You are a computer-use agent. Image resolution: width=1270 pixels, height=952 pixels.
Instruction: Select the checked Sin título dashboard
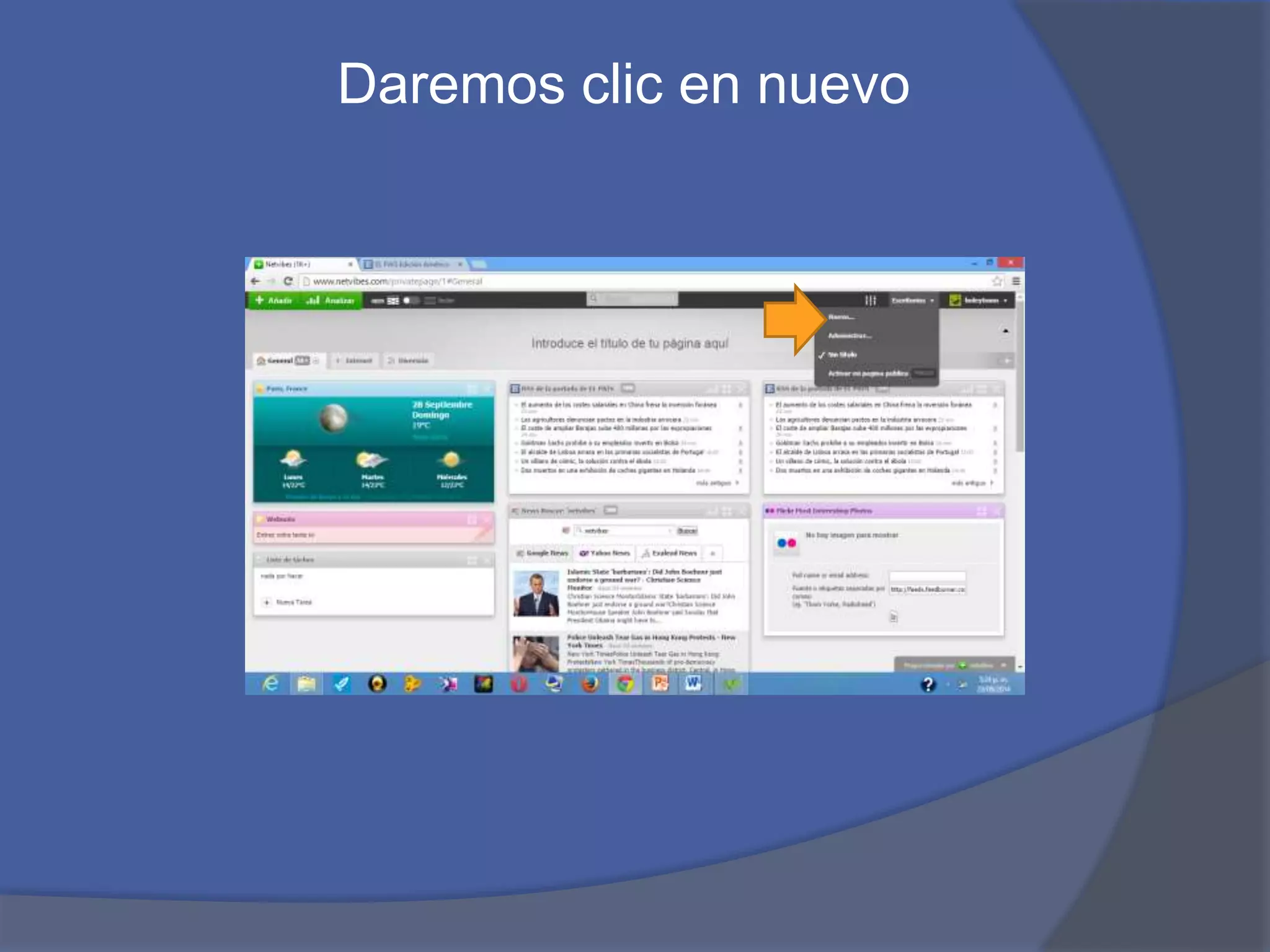843,355
